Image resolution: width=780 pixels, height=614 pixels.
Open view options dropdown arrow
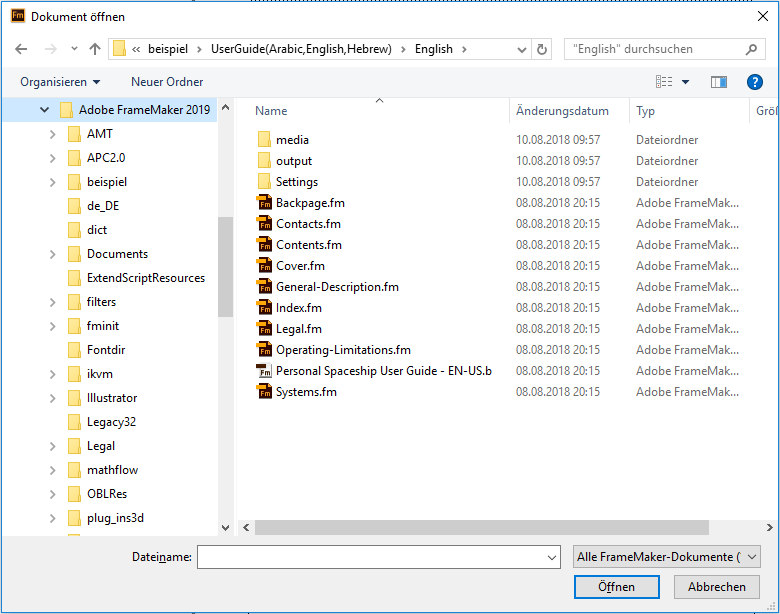[685, 82]
